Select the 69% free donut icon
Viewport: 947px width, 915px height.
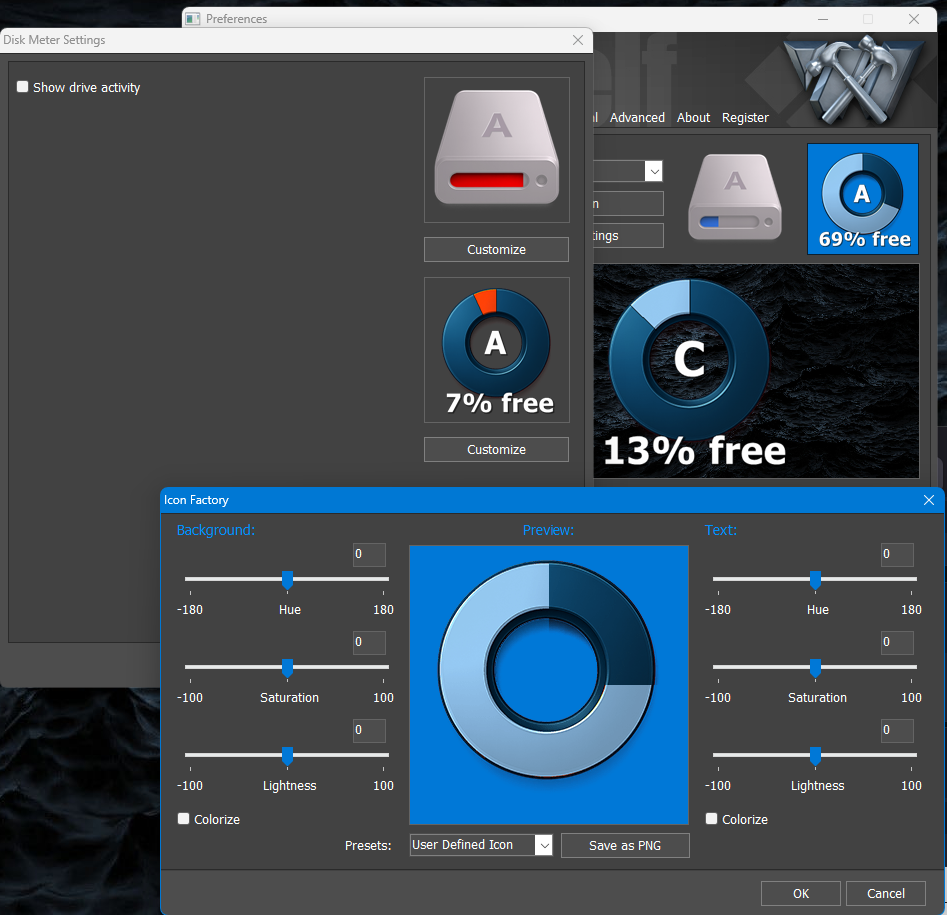tap(862, 198)
